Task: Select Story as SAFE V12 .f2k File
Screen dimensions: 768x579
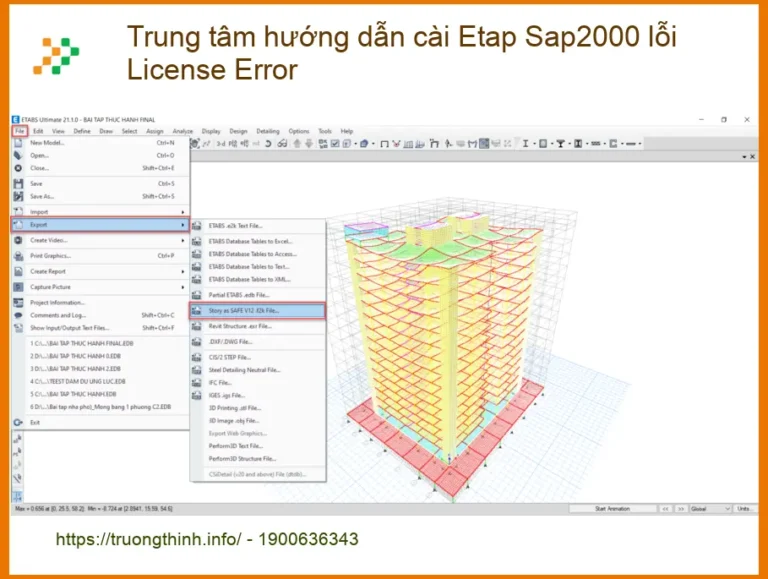Action: coord(258,311)
